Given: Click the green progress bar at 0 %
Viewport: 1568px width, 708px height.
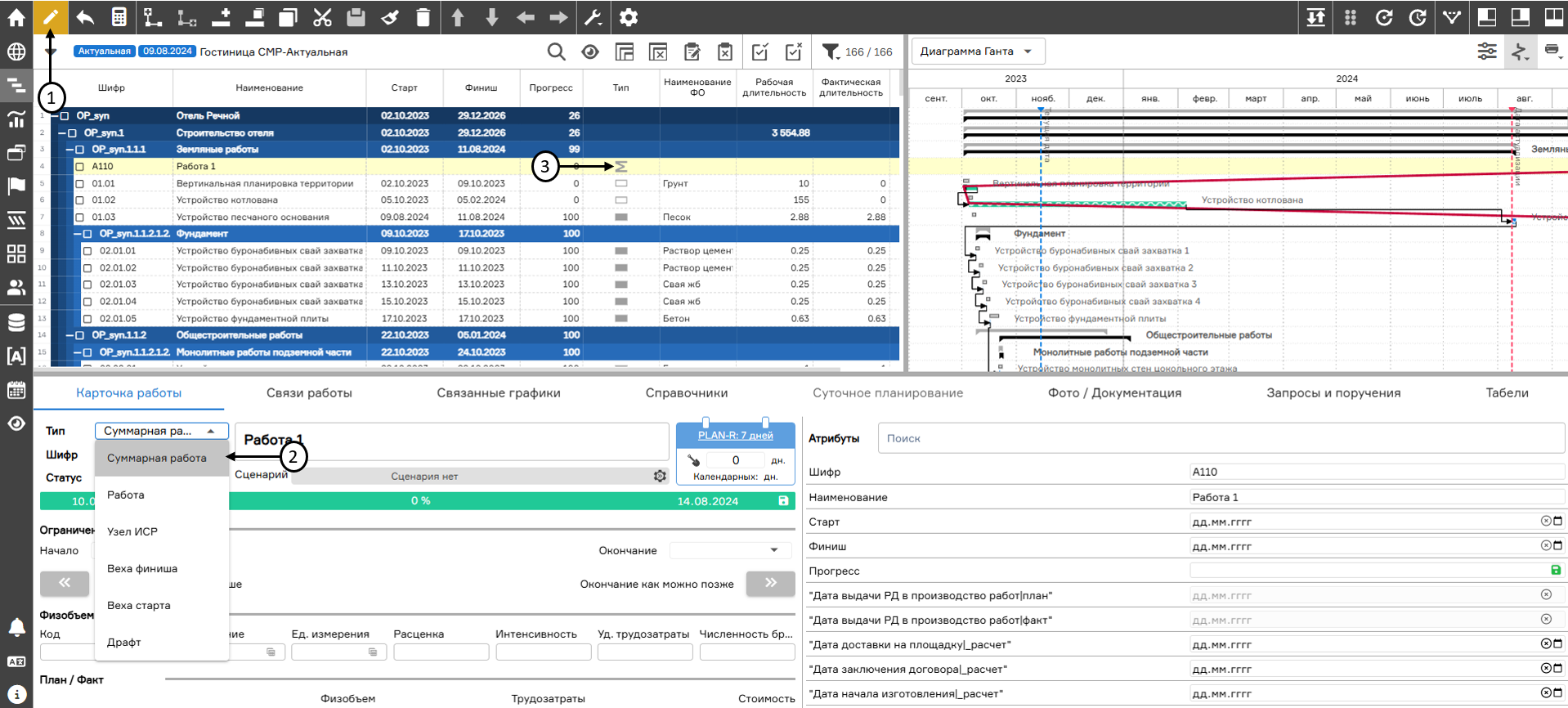Looking at the screenshot, I should [x=418, y=501].
